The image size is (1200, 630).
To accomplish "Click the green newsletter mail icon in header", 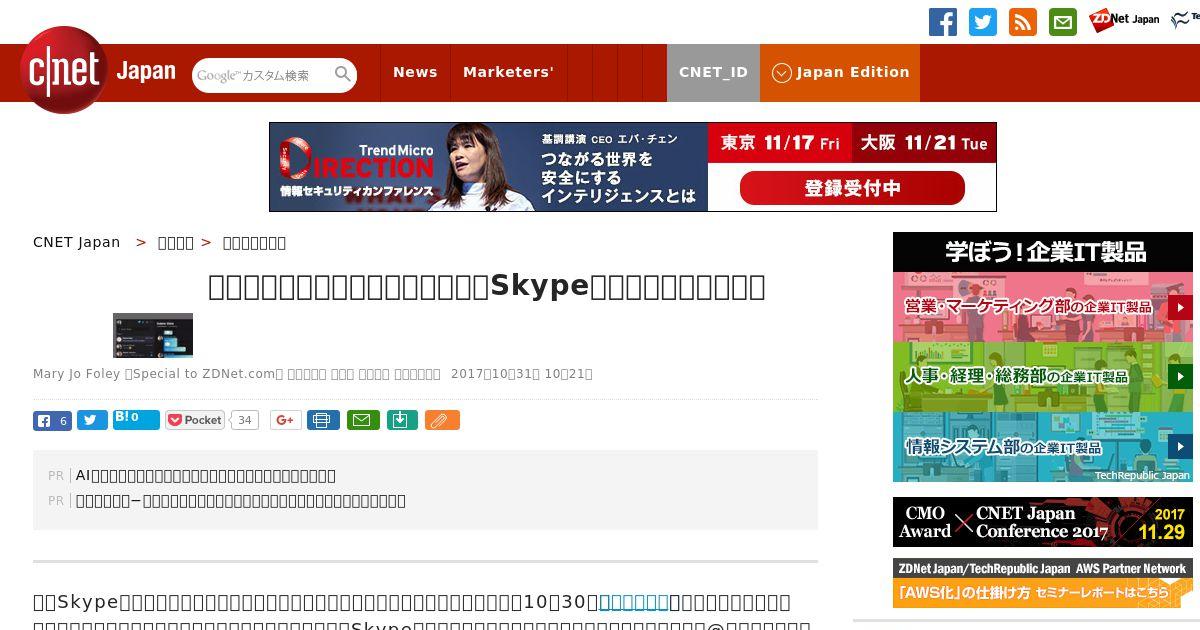I will 1063,22.
